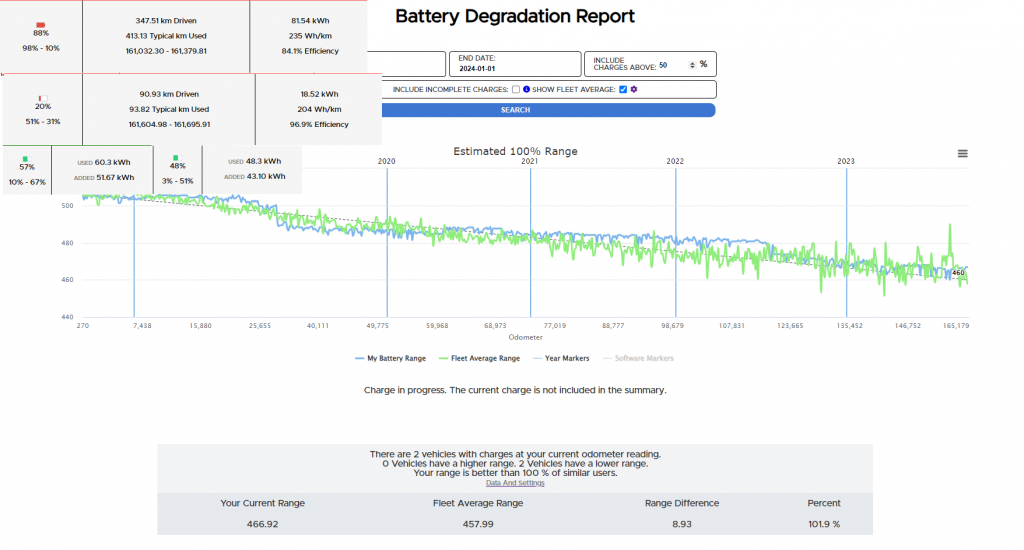Click the green battery icon showing 48%
This screenshot has width=1024, height=550.
[177, 158]
